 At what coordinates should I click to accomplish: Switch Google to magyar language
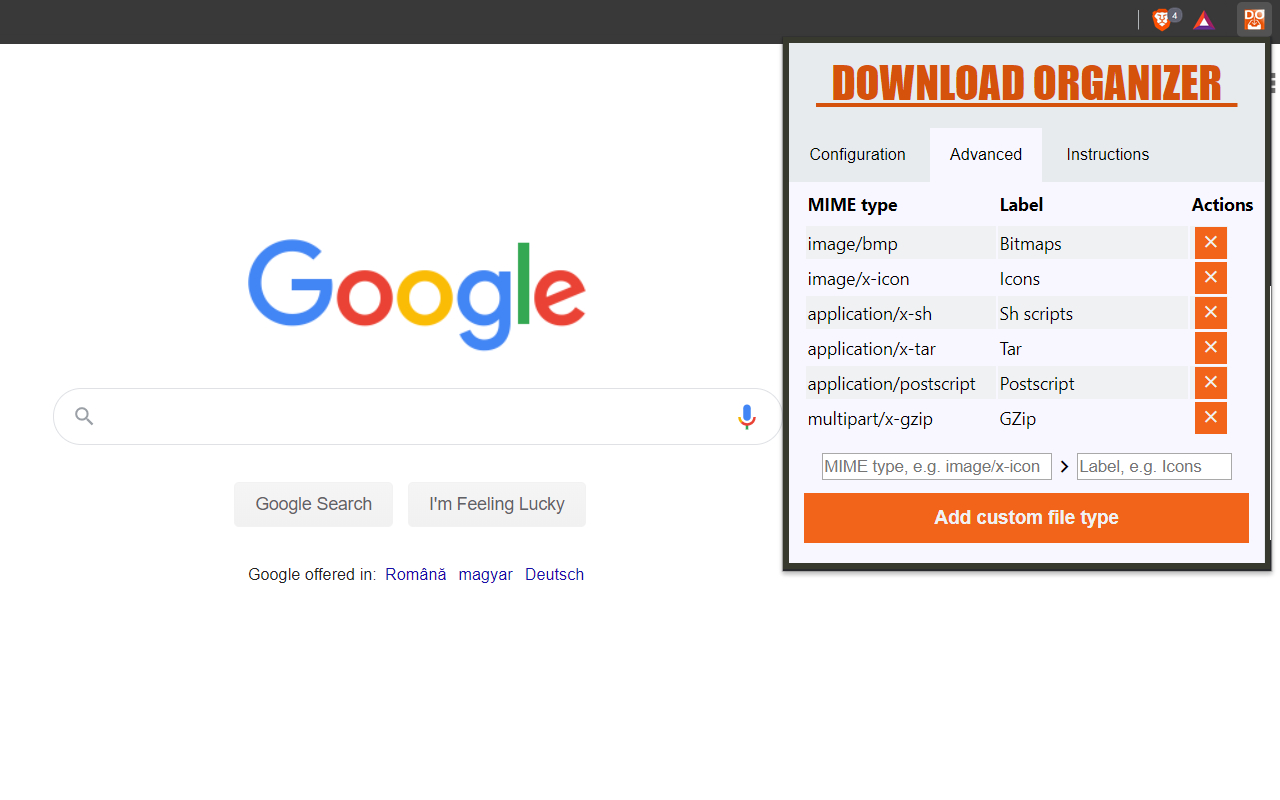pyautogui.click(x=486, y=575)
